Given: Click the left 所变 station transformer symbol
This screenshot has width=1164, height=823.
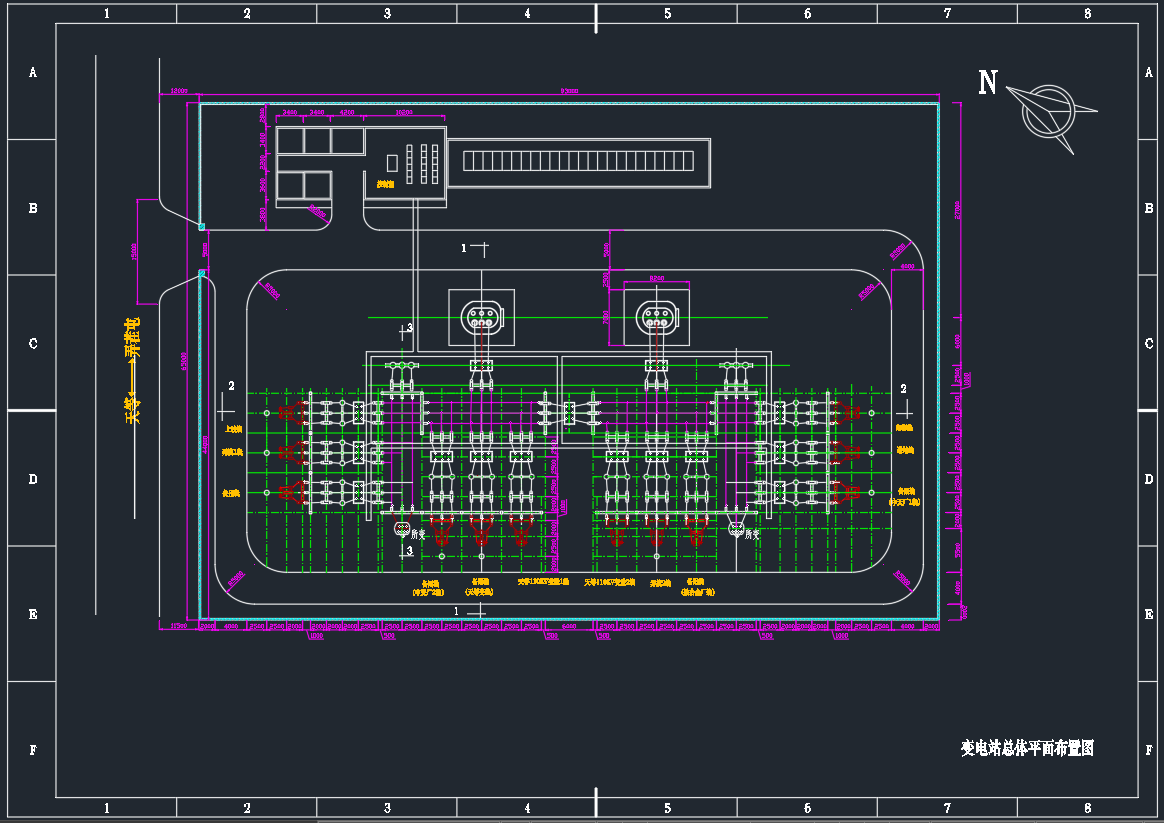Looking at the screenshot, I should [402, 527].
